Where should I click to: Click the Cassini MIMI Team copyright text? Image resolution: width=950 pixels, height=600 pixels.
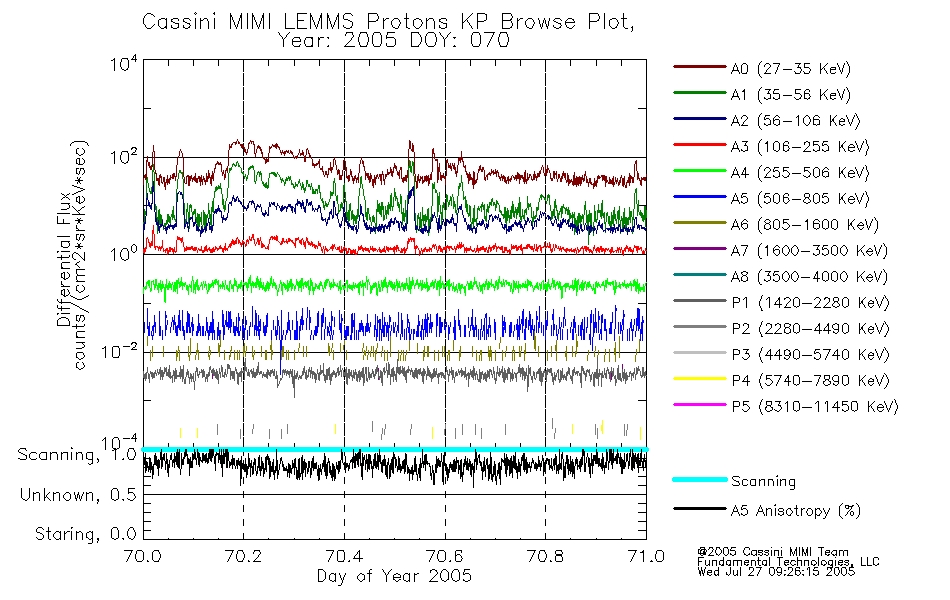pyautogui.click(x=773, y=552)
